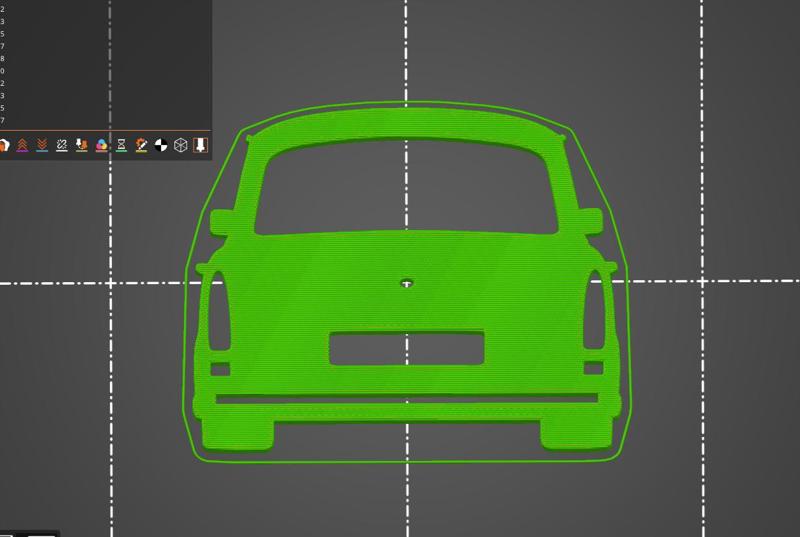Click the highlighted white down-arrow icon
This screenshot has height=537, width=800.
tap(201, 145)
